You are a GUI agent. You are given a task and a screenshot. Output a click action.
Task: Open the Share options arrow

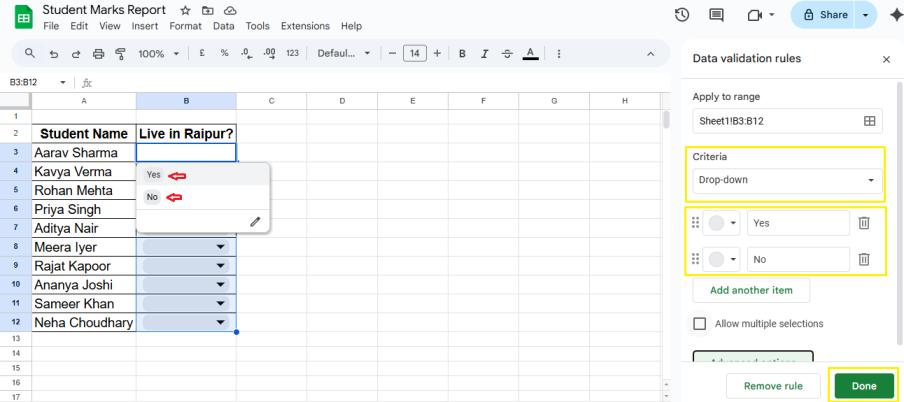coord(865,15)
